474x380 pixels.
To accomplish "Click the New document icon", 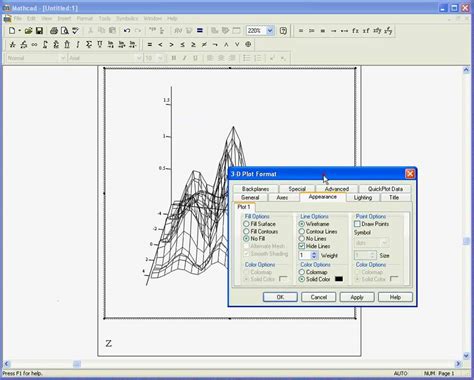I will point(12,31).
